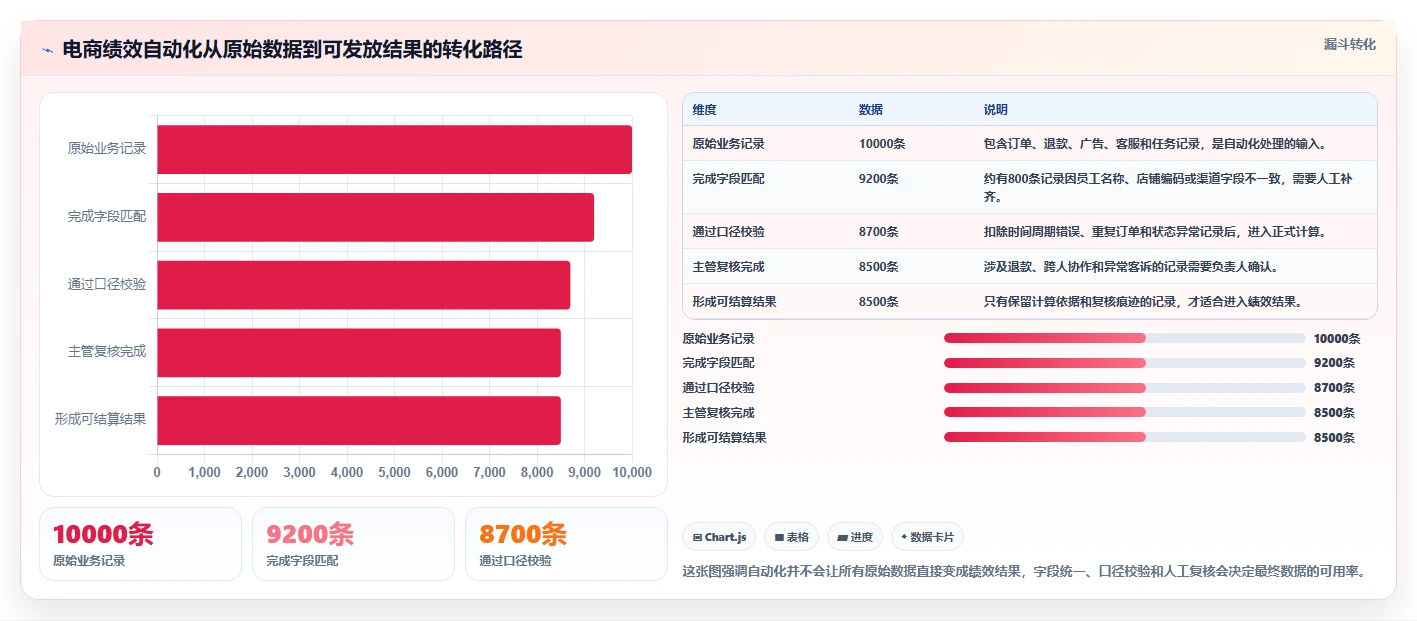Select the 进度 chip
The image size is (1417, 621).
[x=855, y=537]
